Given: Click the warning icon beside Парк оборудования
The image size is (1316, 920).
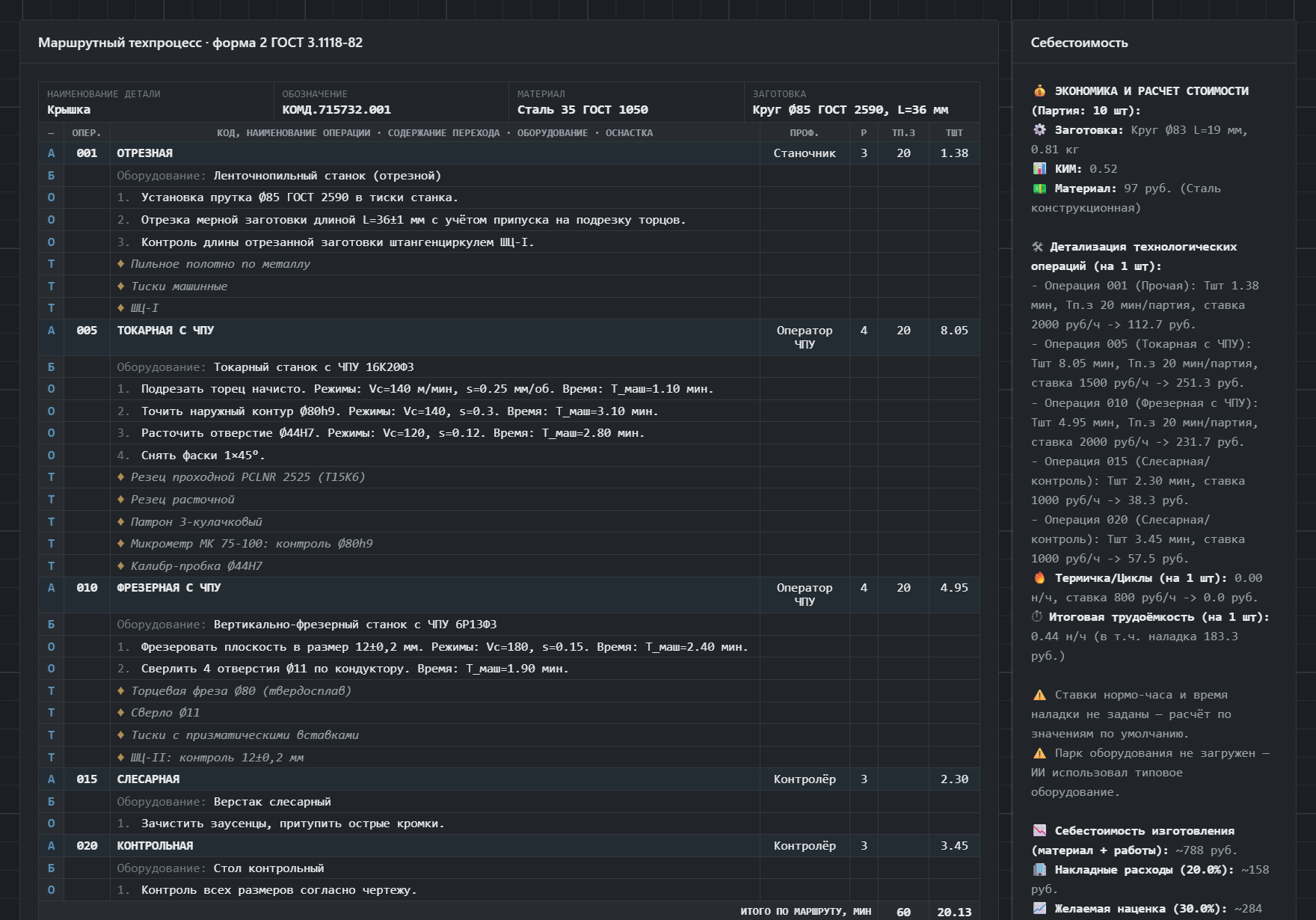Looking at the screenshot, I should click(1039, 753).
